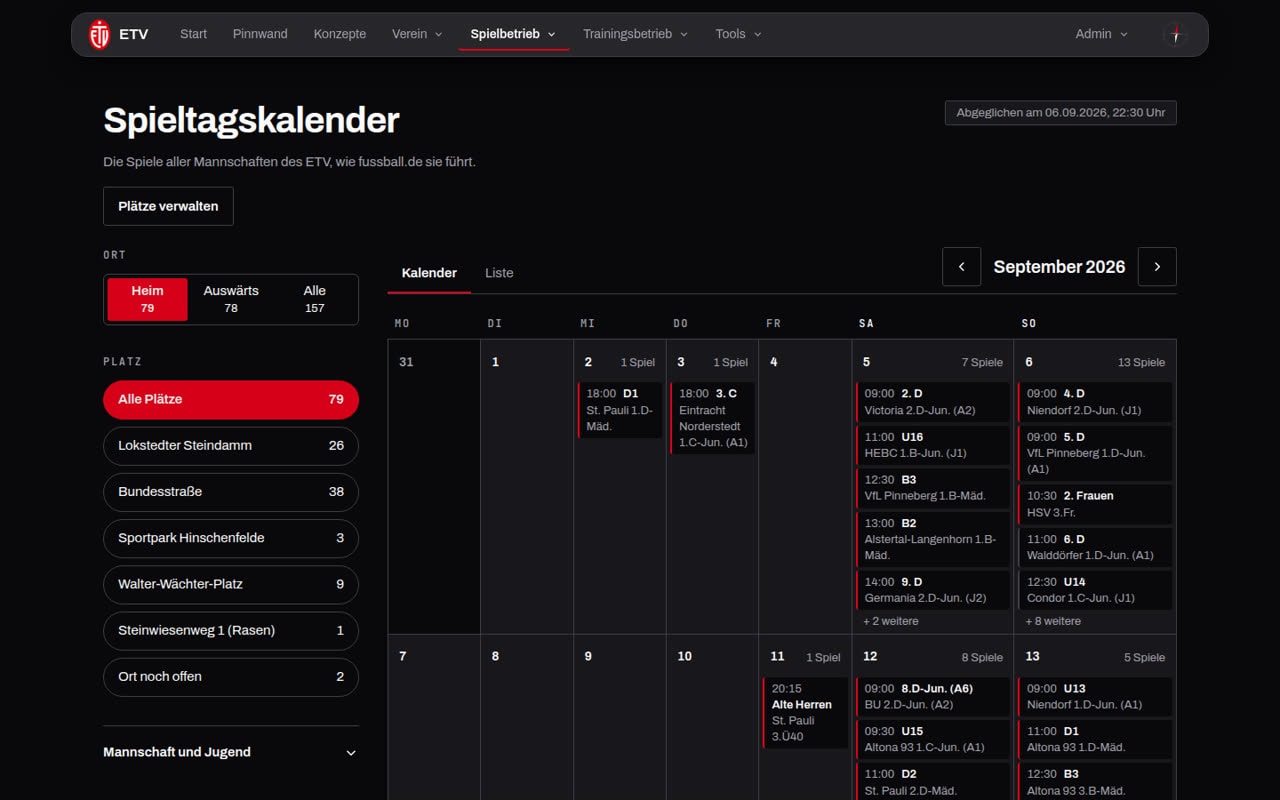
Task: Filter by Sportpark Hinschenfelde
Action: pos(231,538)
